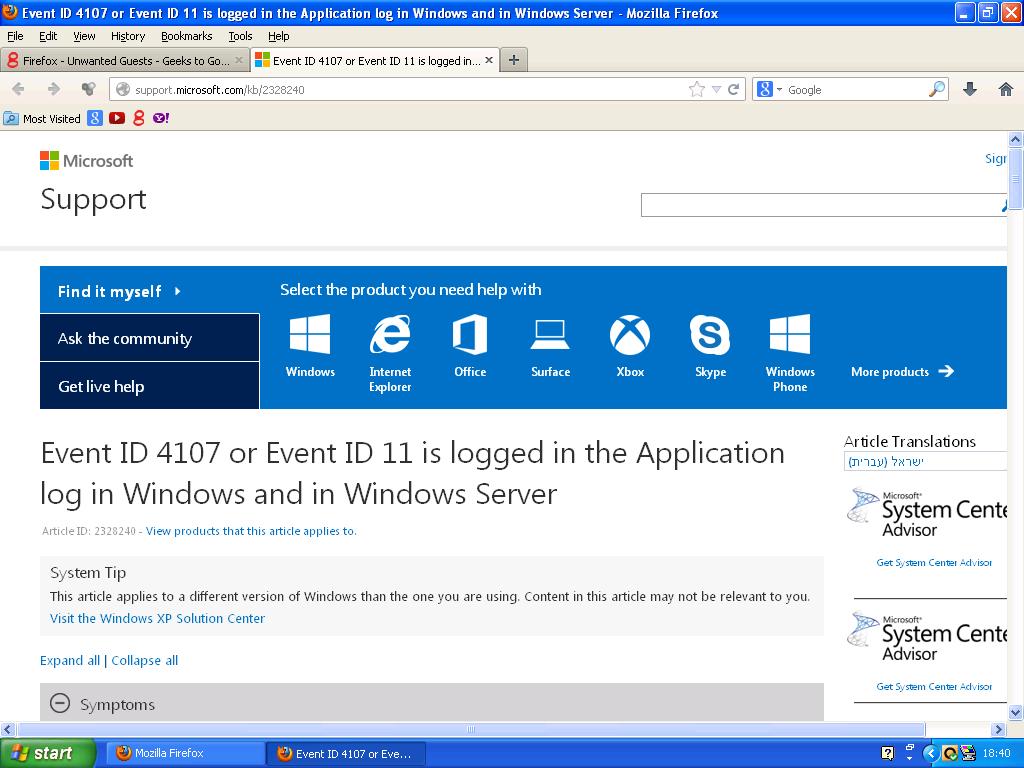Open the Windows Start menu
The image size is (1024, 768).
pos(47,753)
